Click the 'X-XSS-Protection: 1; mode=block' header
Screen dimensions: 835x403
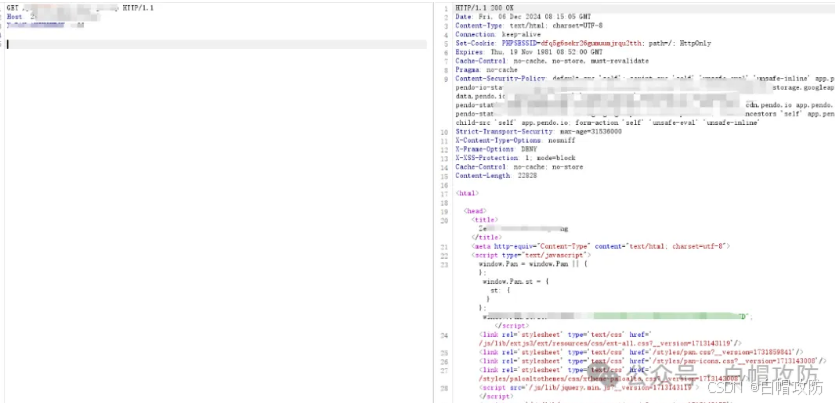[x=515, y=158]
